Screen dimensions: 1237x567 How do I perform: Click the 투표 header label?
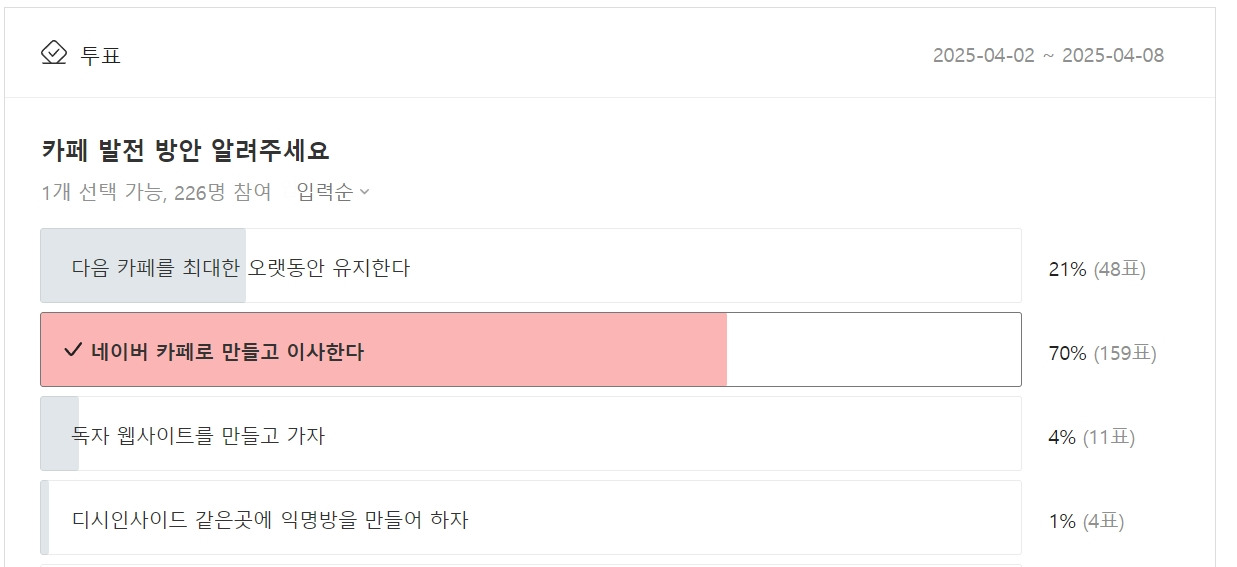(101, 55)
